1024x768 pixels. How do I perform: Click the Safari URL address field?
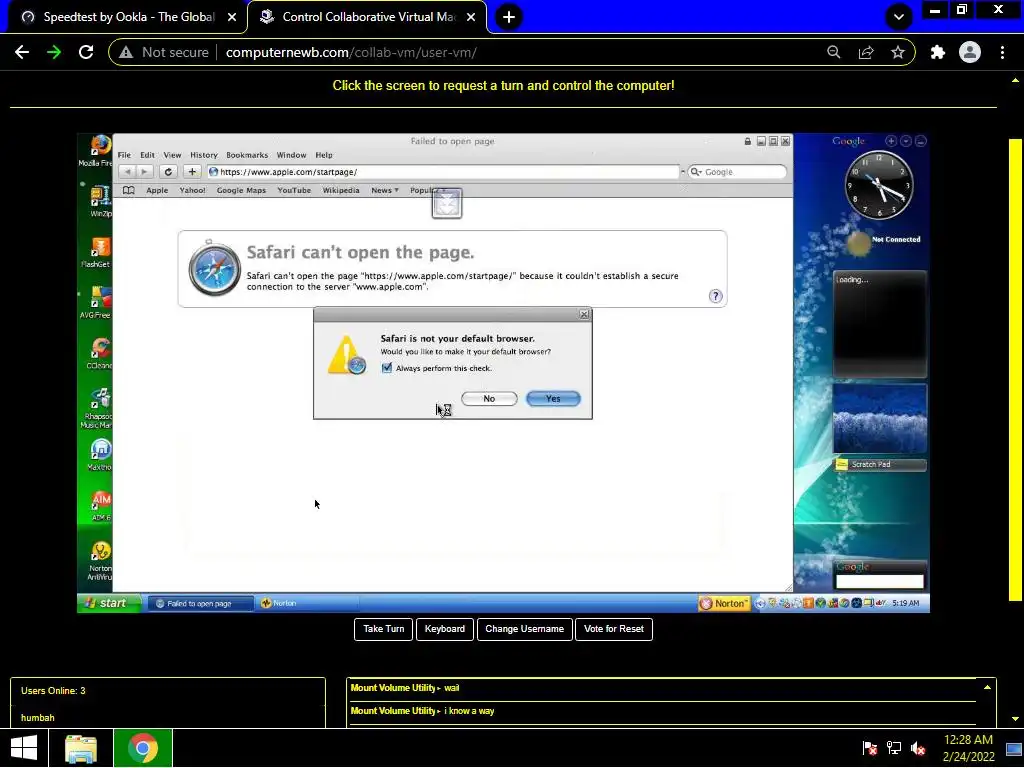click(x=443, y=172)
